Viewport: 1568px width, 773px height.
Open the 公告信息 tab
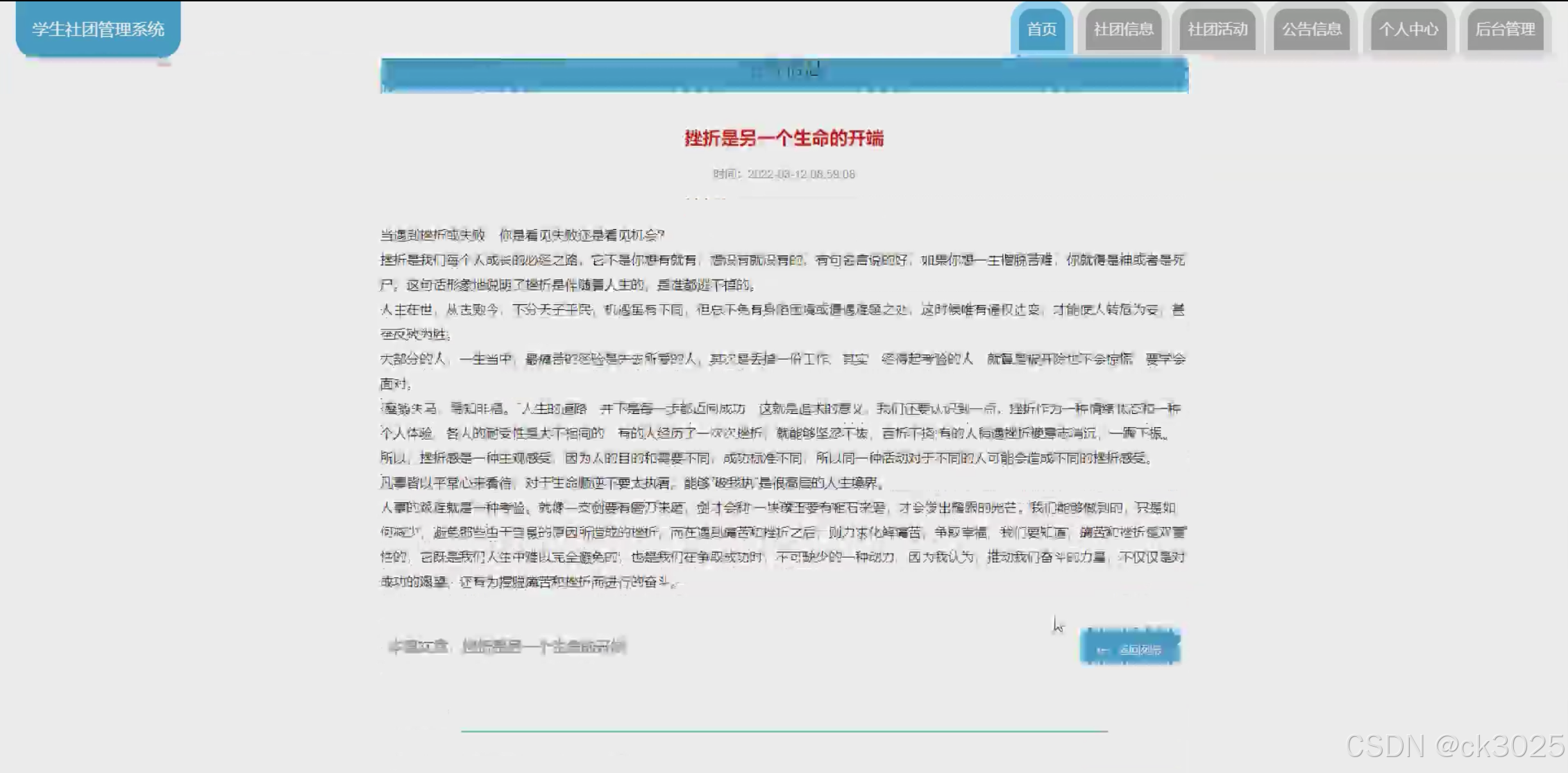1311,29
